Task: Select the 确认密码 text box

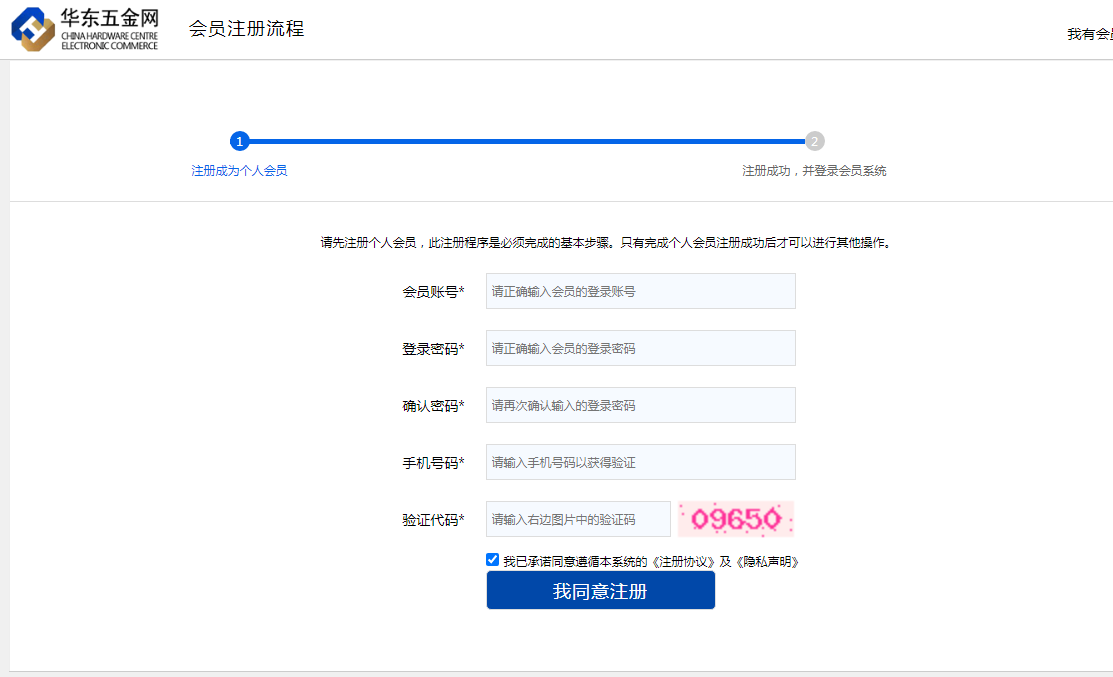Action: pyautogui.click(x=640, y=405)
